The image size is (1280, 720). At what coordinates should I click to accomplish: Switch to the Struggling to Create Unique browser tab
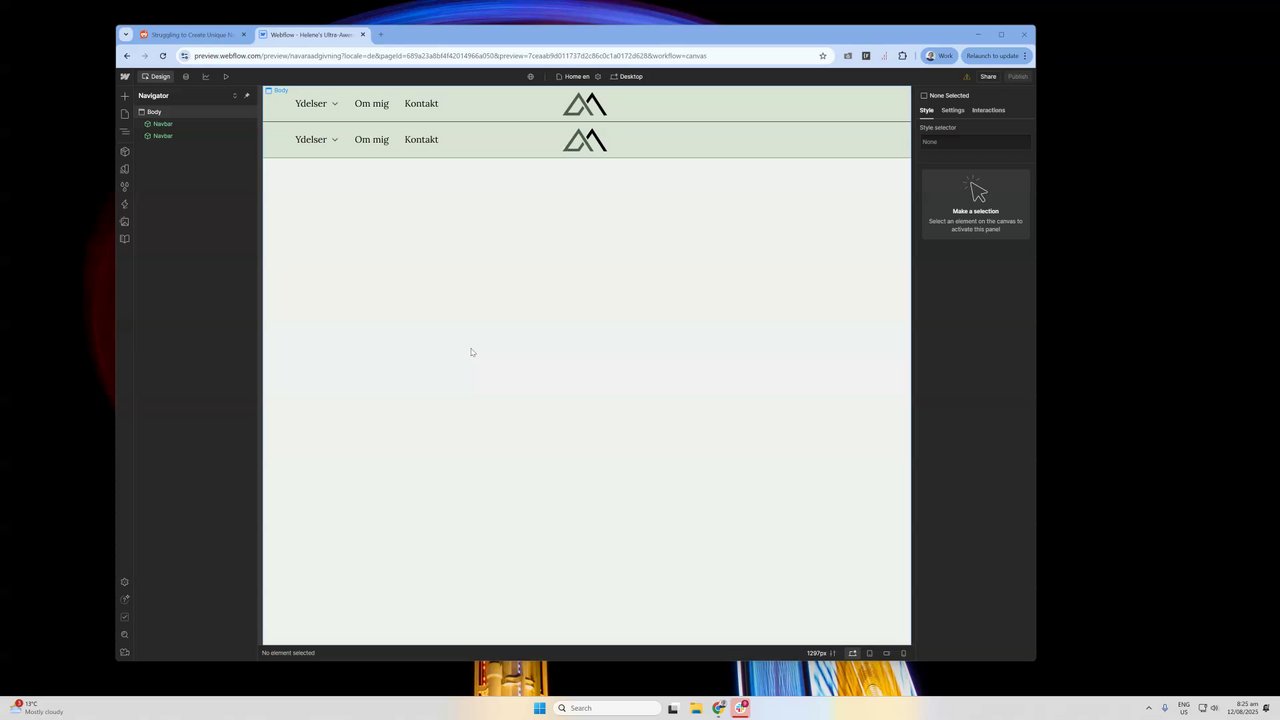click(192, 35)
